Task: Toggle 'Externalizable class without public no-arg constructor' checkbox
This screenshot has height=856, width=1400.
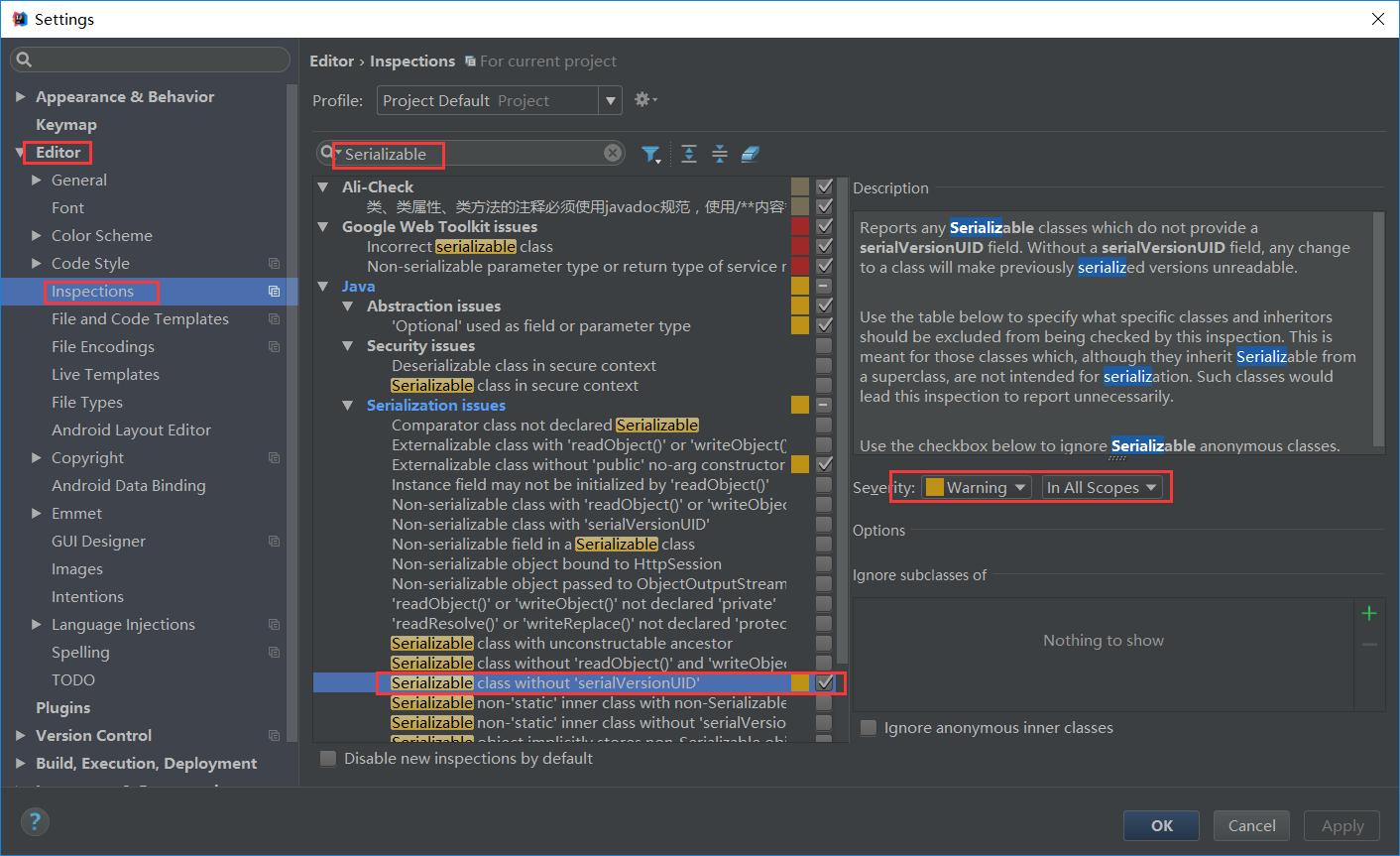Action: pos(824,464)
